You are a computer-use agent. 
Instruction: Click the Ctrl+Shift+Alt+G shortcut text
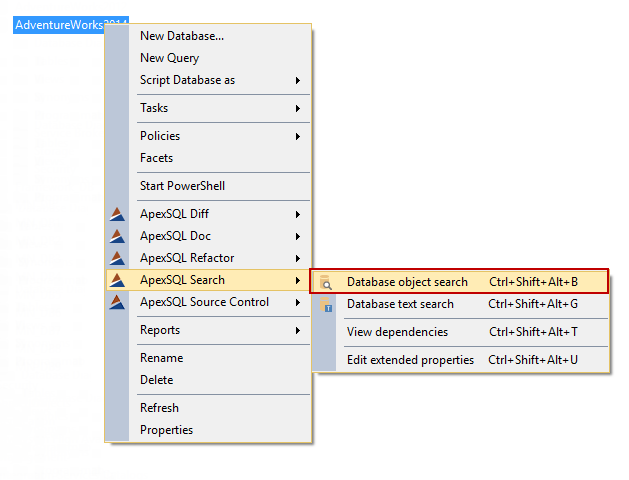[533, 304]
